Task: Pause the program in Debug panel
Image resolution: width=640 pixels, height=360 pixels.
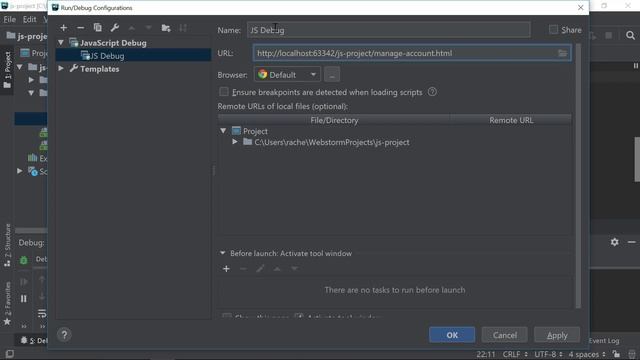Action: tap(24, 299)
